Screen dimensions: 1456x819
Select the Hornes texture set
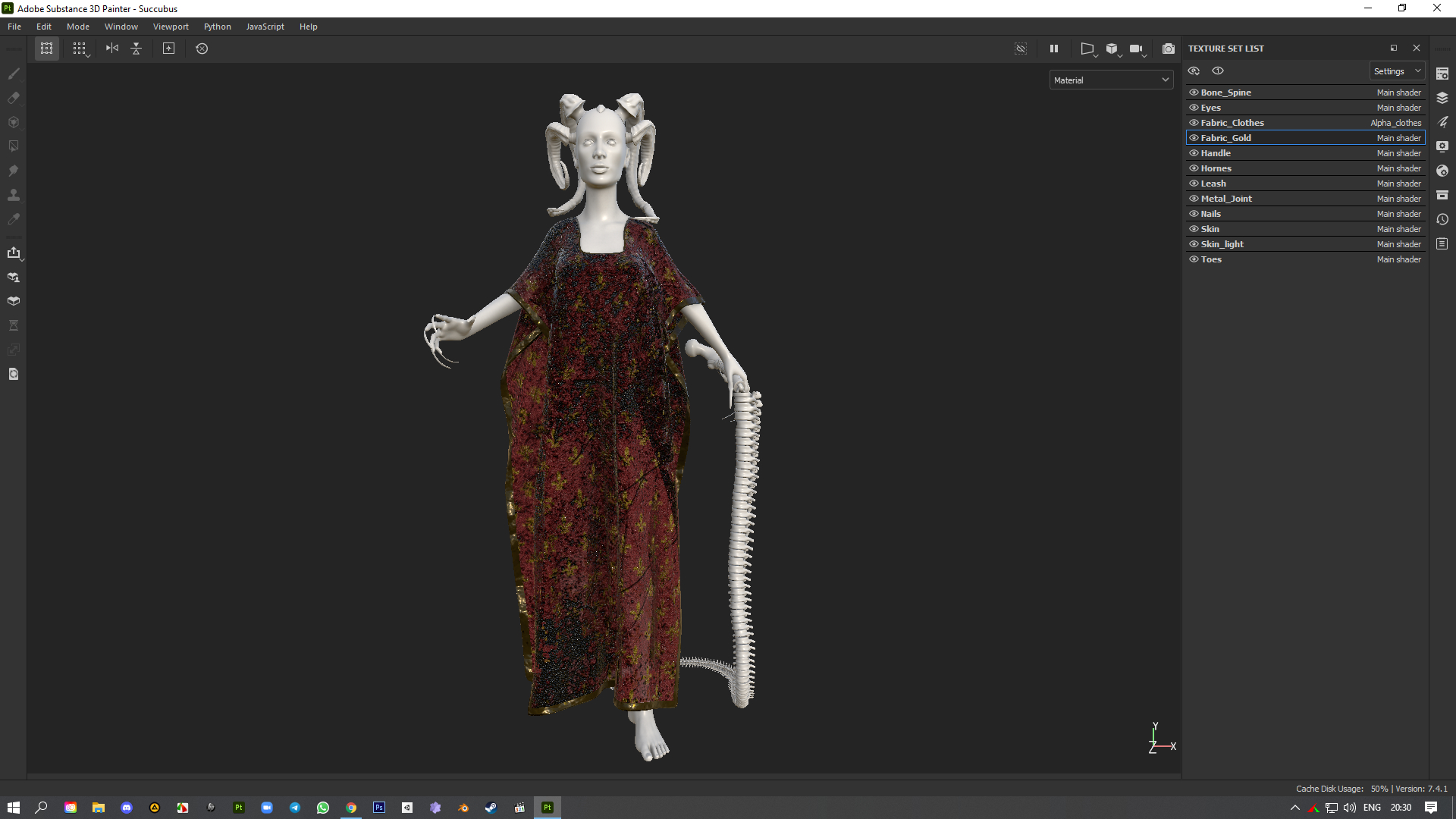tap(1216, 168)
